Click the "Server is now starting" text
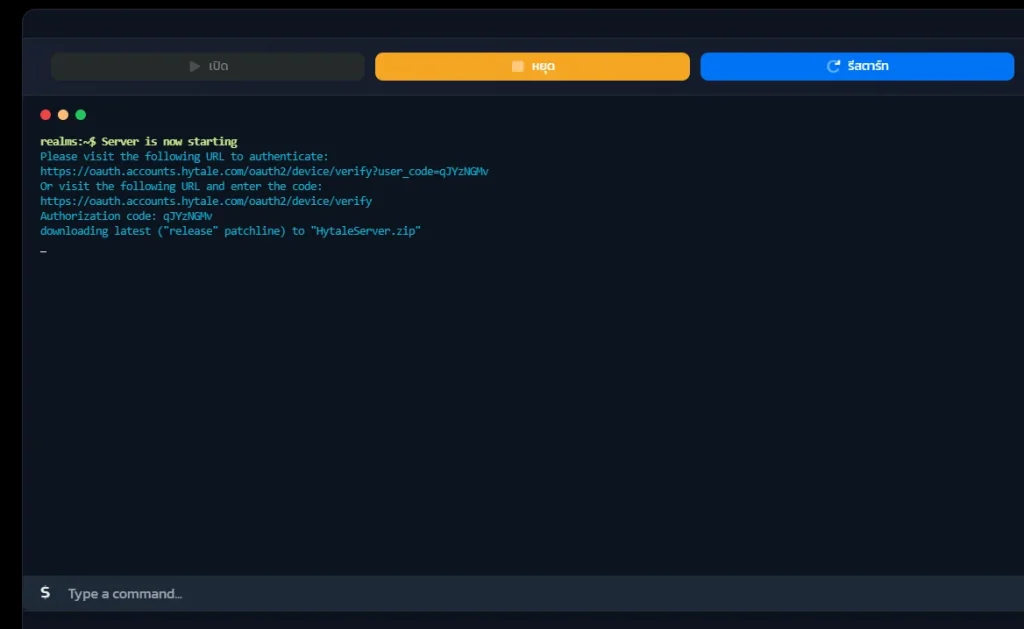 [169, 142]
